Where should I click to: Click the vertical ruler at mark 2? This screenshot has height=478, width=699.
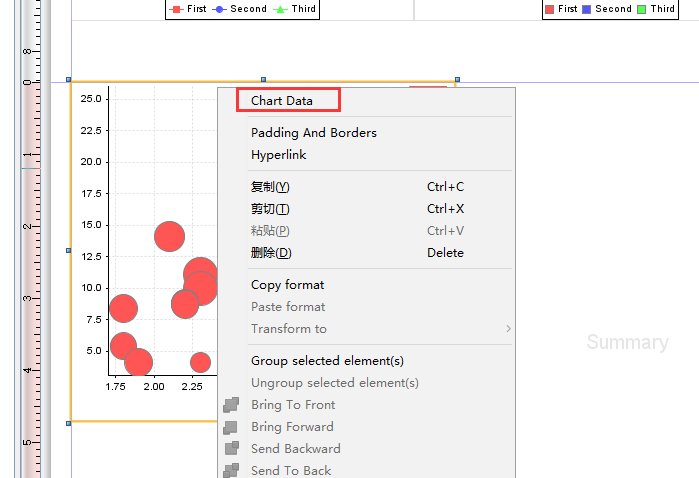(30, 227)
